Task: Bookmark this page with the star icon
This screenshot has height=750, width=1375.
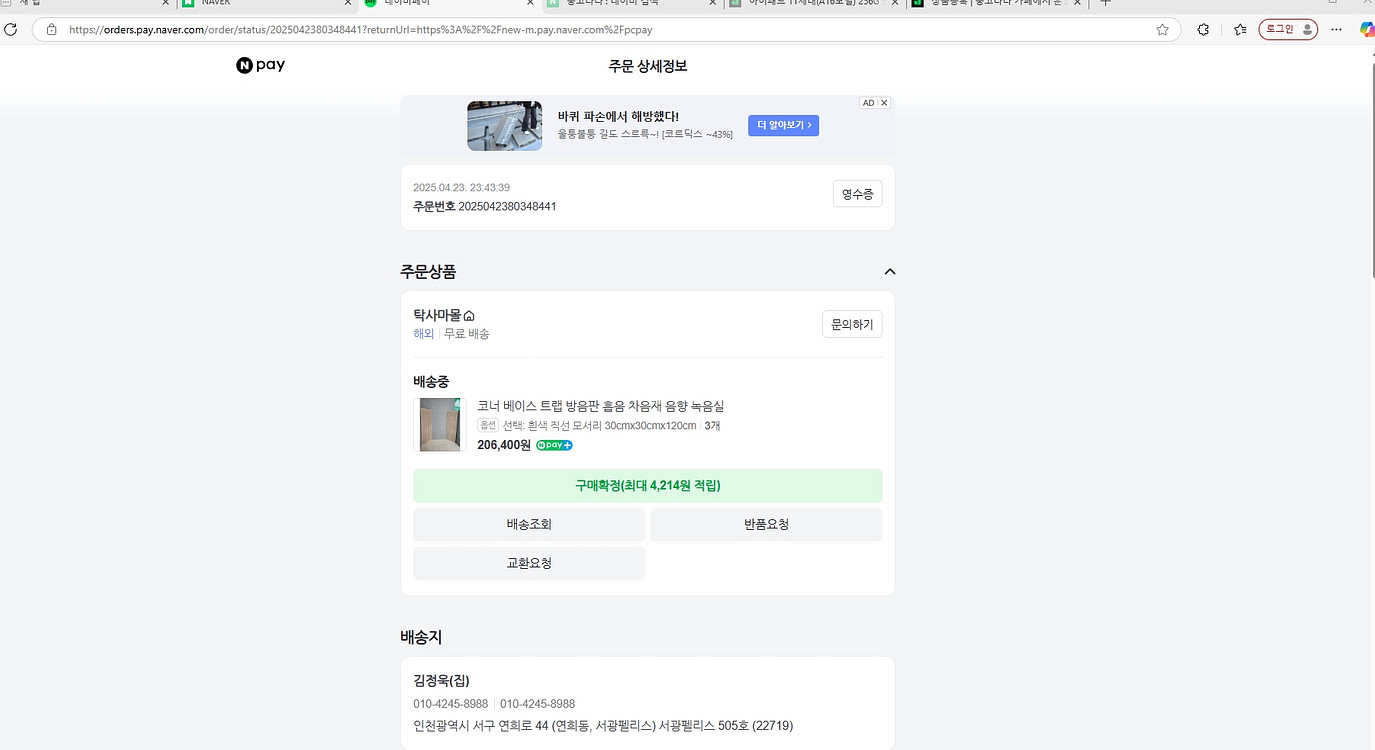Action: pyautogui.click(x=1162, y=30)
